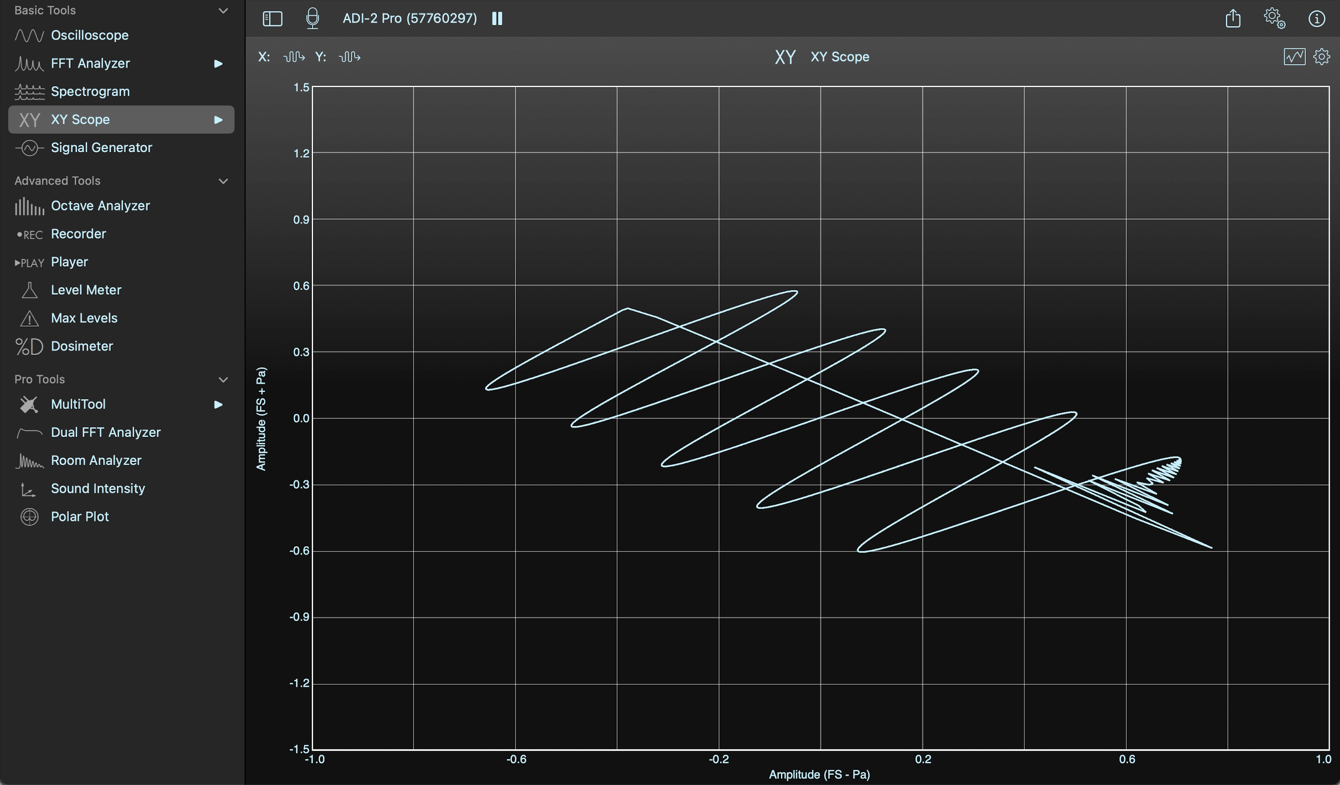This screenshot has width=1340, height=785.
Task: Click the Room Analyzer icon
Action: point(29,461)
